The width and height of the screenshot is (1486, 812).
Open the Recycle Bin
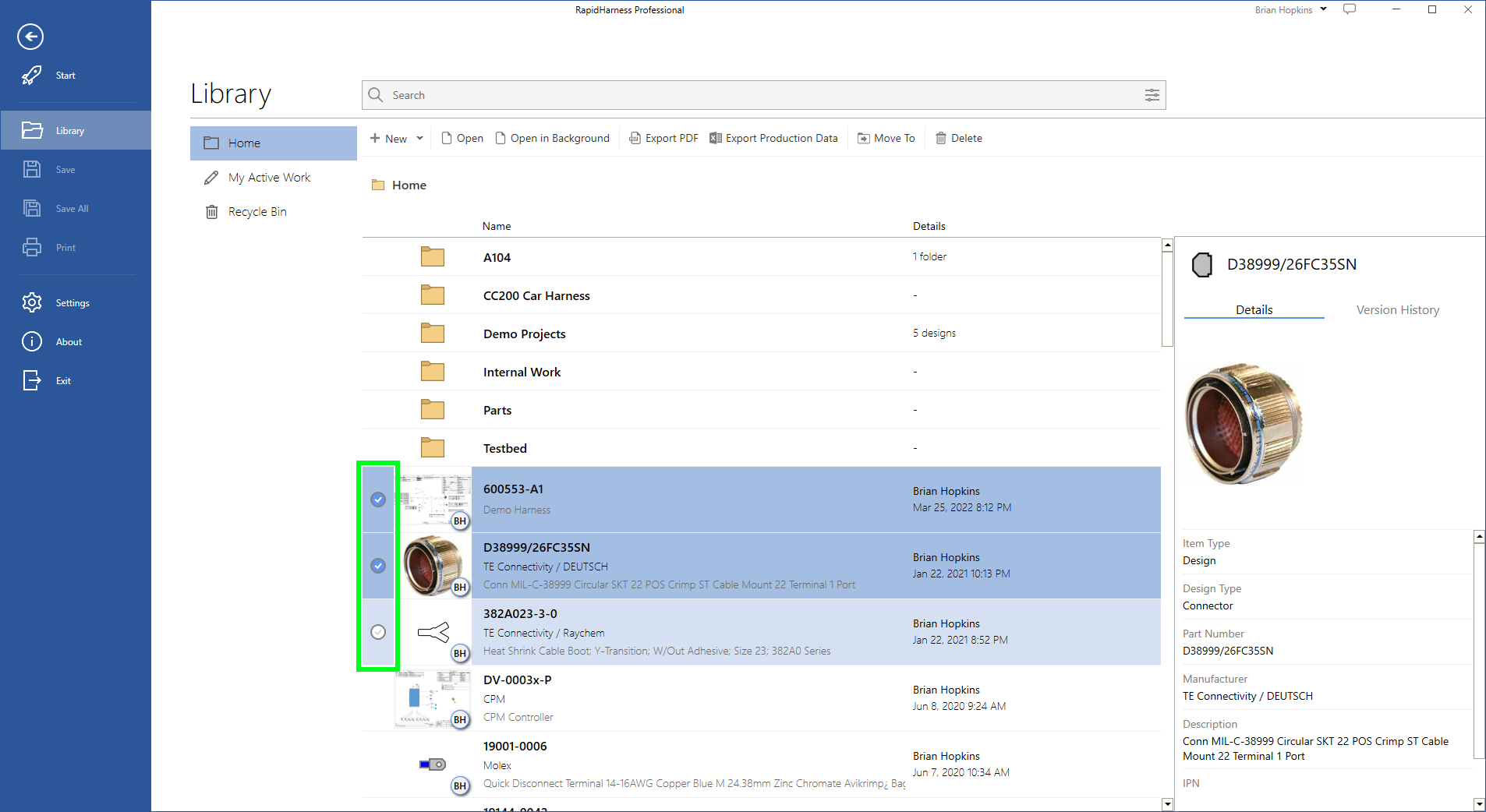point(274,212)
